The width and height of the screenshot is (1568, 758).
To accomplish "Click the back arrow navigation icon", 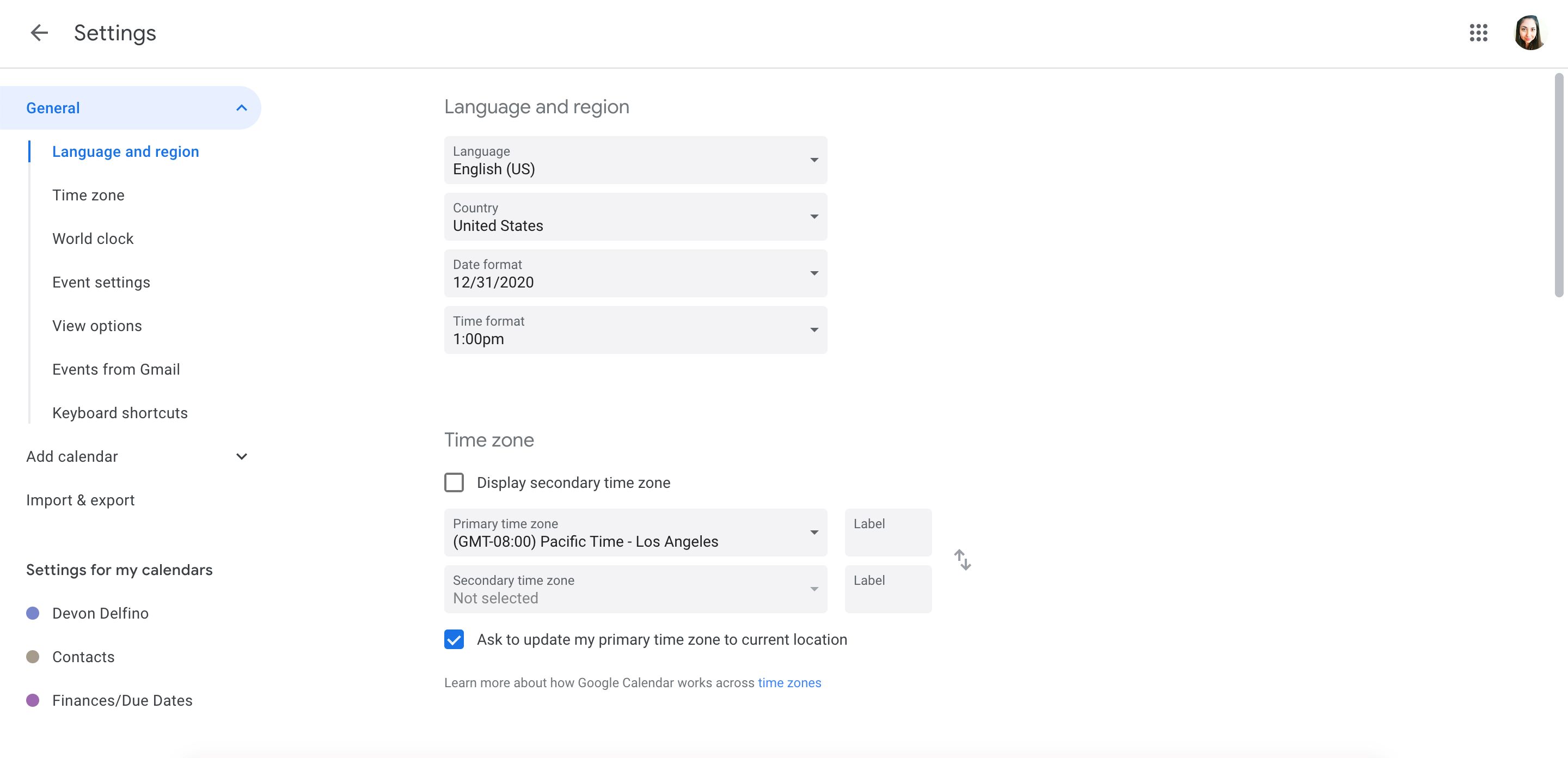I will pos(37,31).
